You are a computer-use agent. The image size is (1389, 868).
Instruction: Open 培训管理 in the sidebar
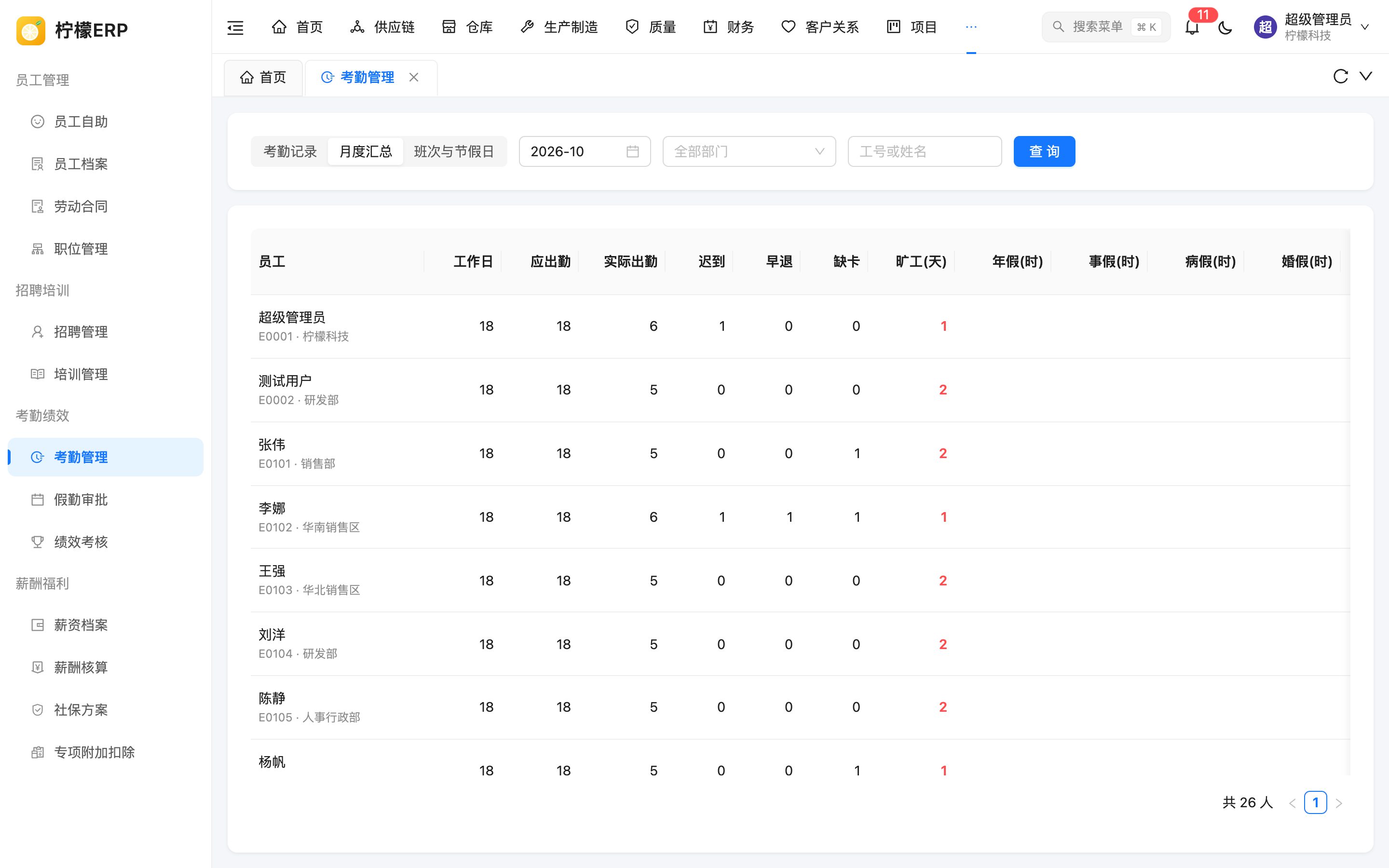tap(106, 374)
